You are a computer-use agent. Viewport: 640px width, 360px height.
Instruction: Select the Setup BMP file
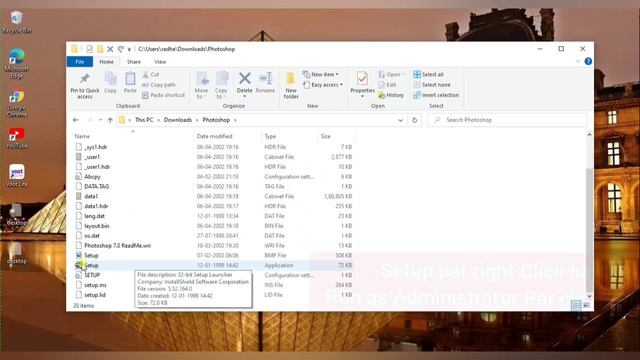[x=213, y=256]
